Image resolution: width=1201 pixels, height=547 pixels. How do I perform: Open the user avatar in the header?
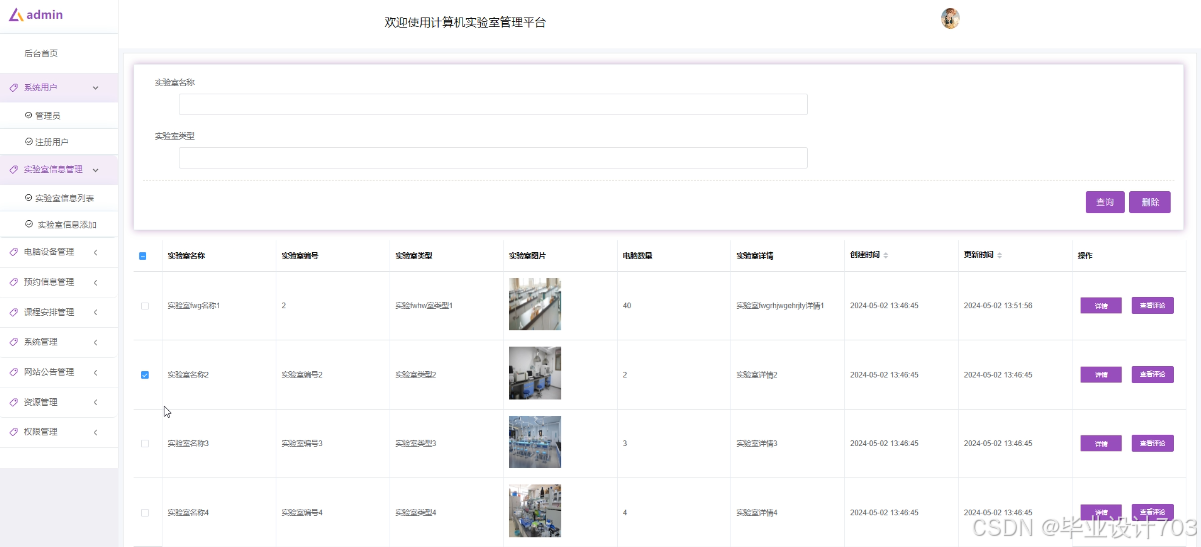950,19
